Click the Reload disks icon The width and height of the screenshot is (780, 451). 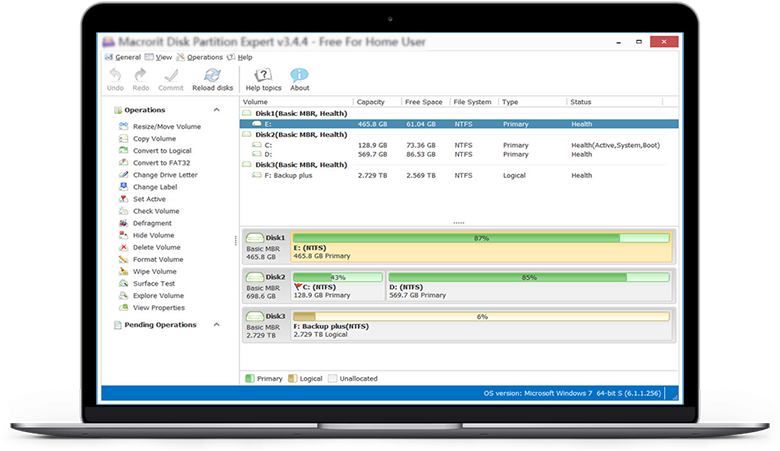coord(212,75)
